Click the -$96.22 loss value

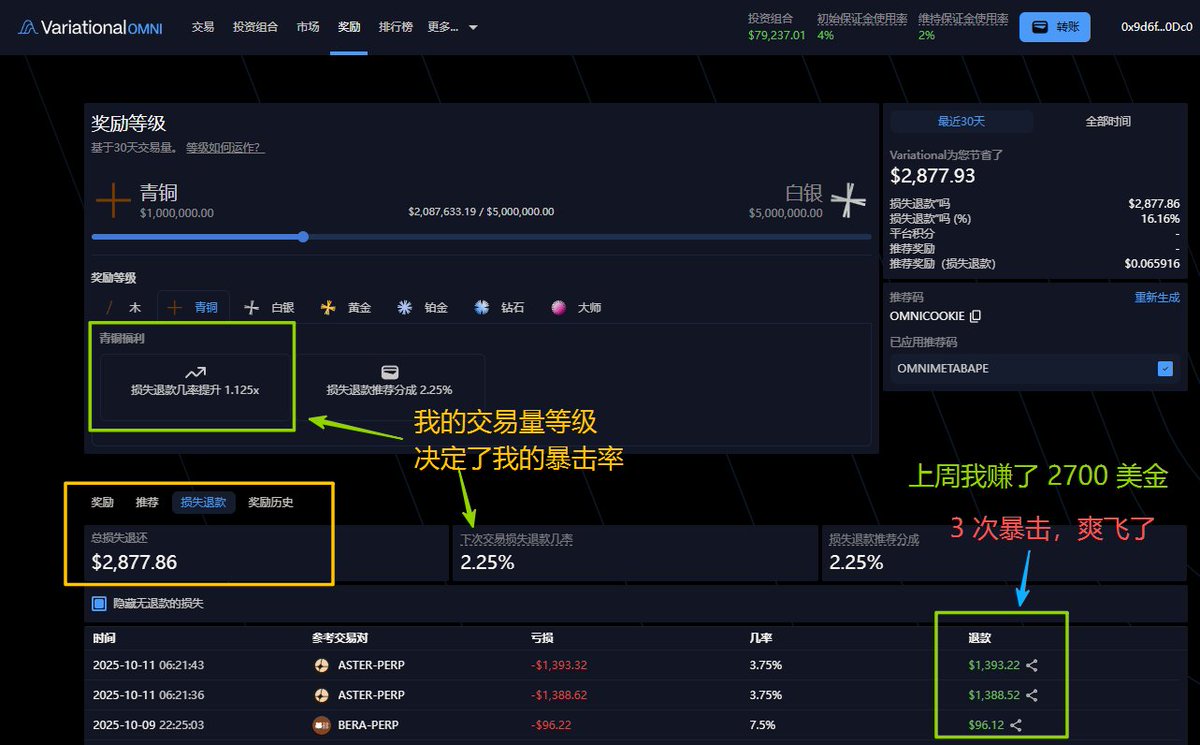pos(552,725)
